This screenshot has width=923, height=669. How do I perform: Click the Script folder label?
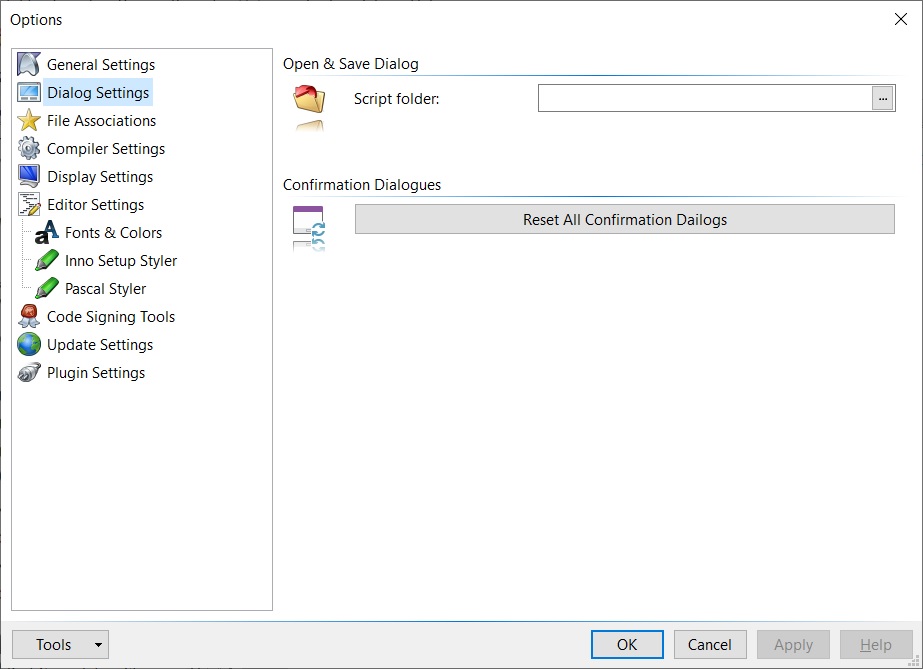[396, 99]
